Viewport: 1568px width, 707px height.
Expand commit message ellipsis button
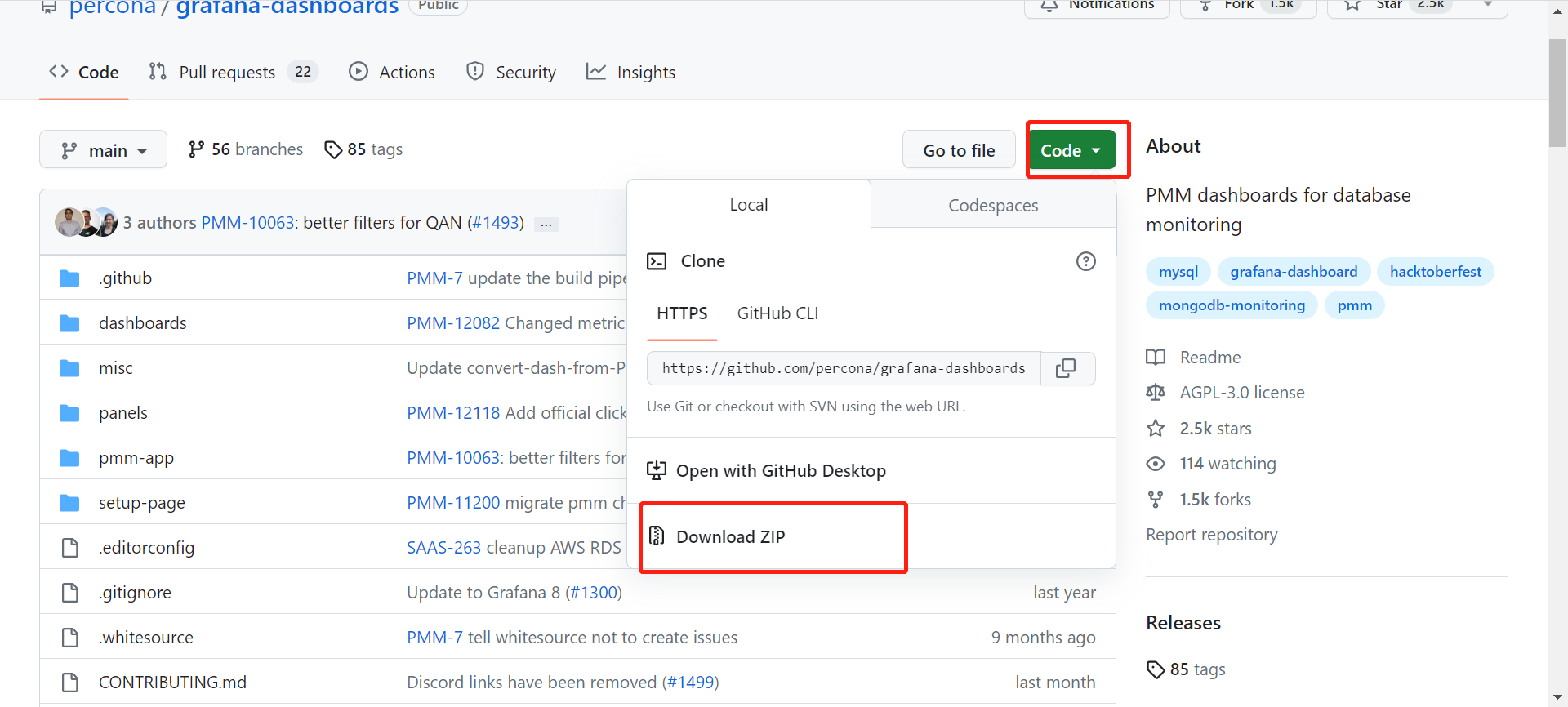click(546, 224)
